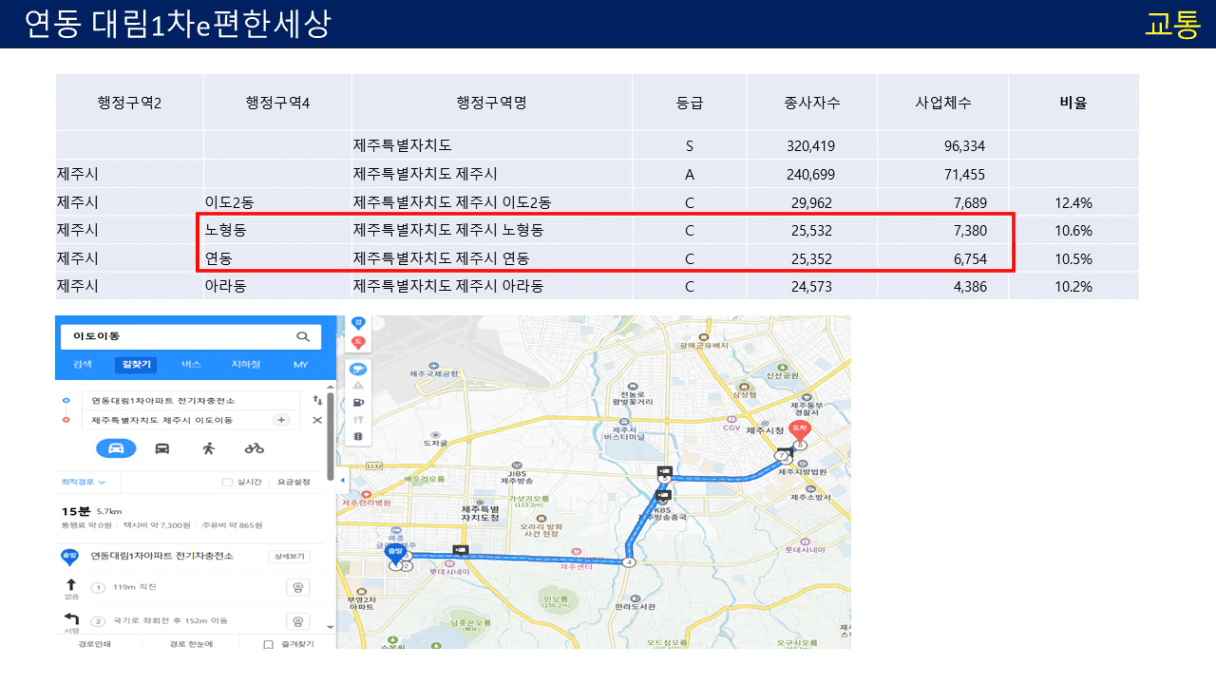Click the 경로인쇄 button
This screenshot has height=684, width=1216.
(94, 644)
